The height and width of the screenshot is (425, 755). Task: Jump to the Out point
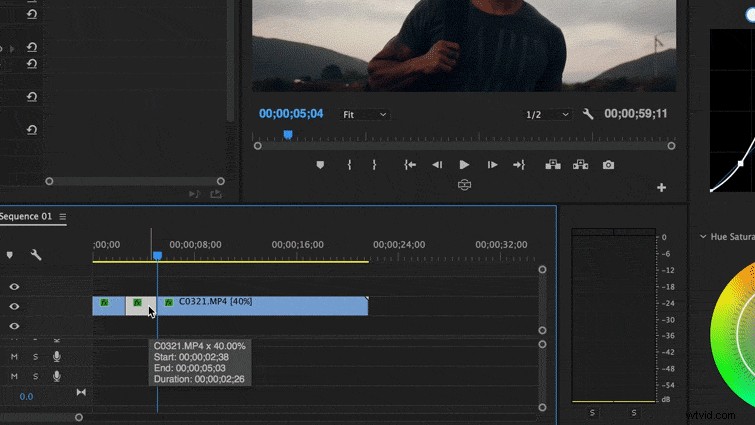tap(519, 165)
